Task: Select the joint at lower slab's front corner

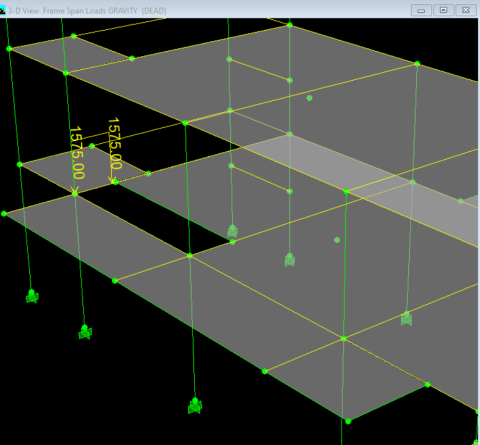Action: point(348,422)
